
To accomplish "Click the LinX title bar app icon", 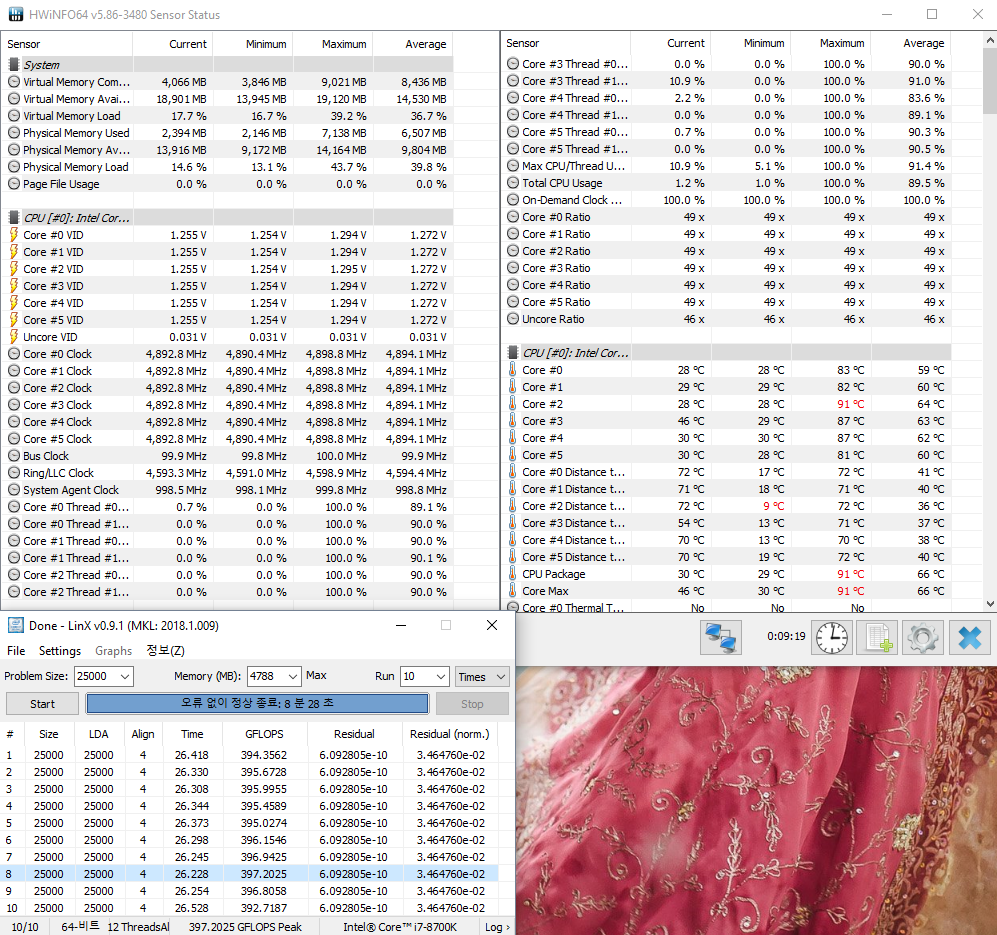I will (15, 625).
